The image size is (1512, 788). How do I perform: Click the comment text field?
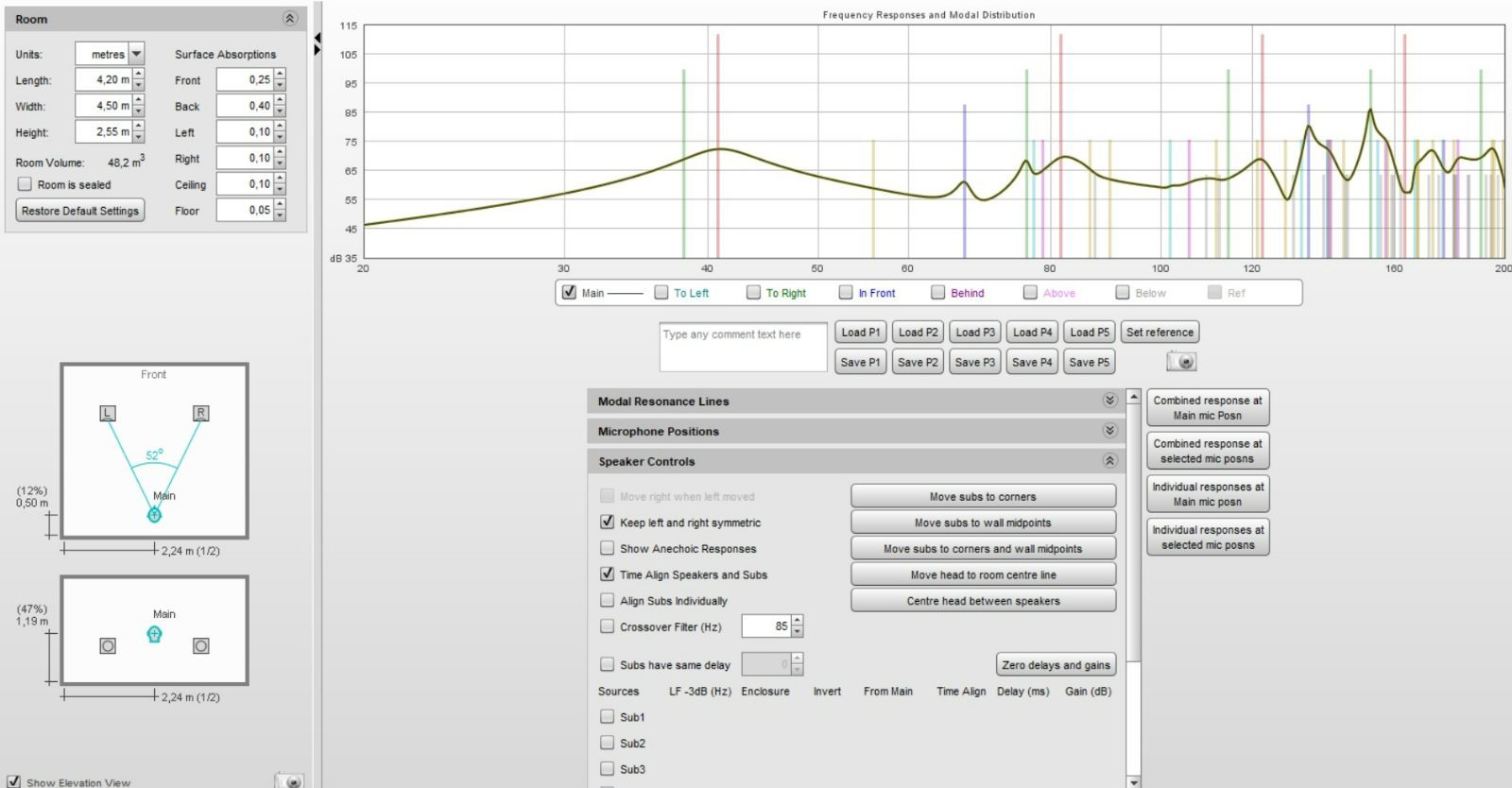[744, 347]
